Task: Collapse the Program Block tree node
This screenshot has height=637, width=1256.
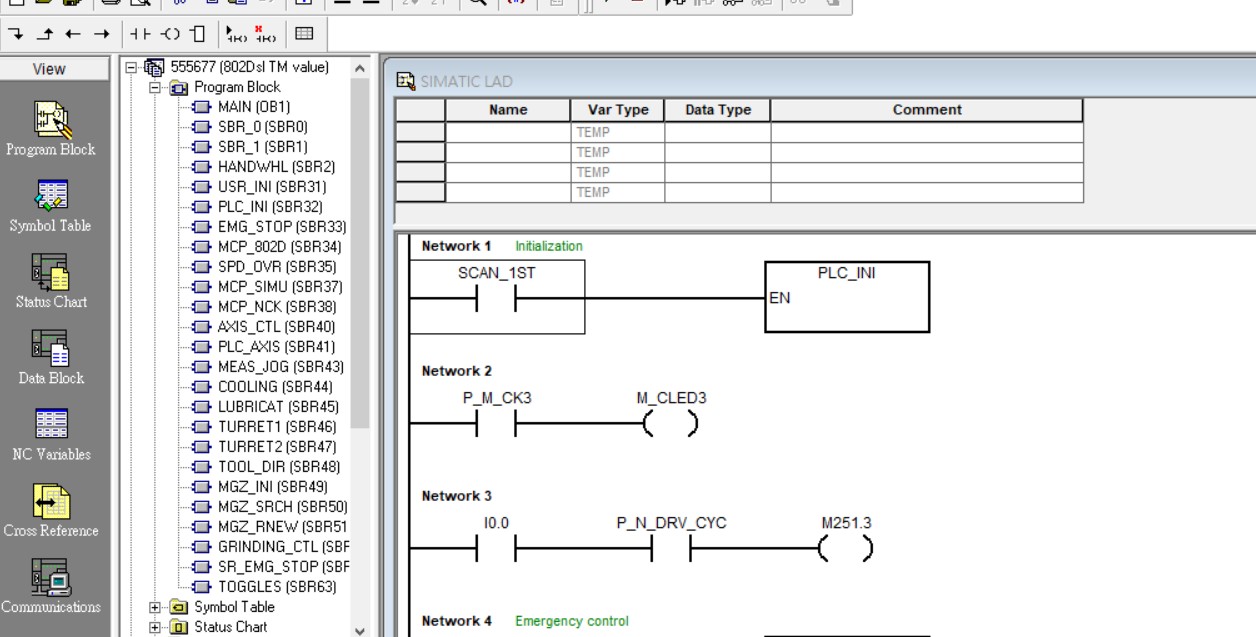Action: coord(155,88)
